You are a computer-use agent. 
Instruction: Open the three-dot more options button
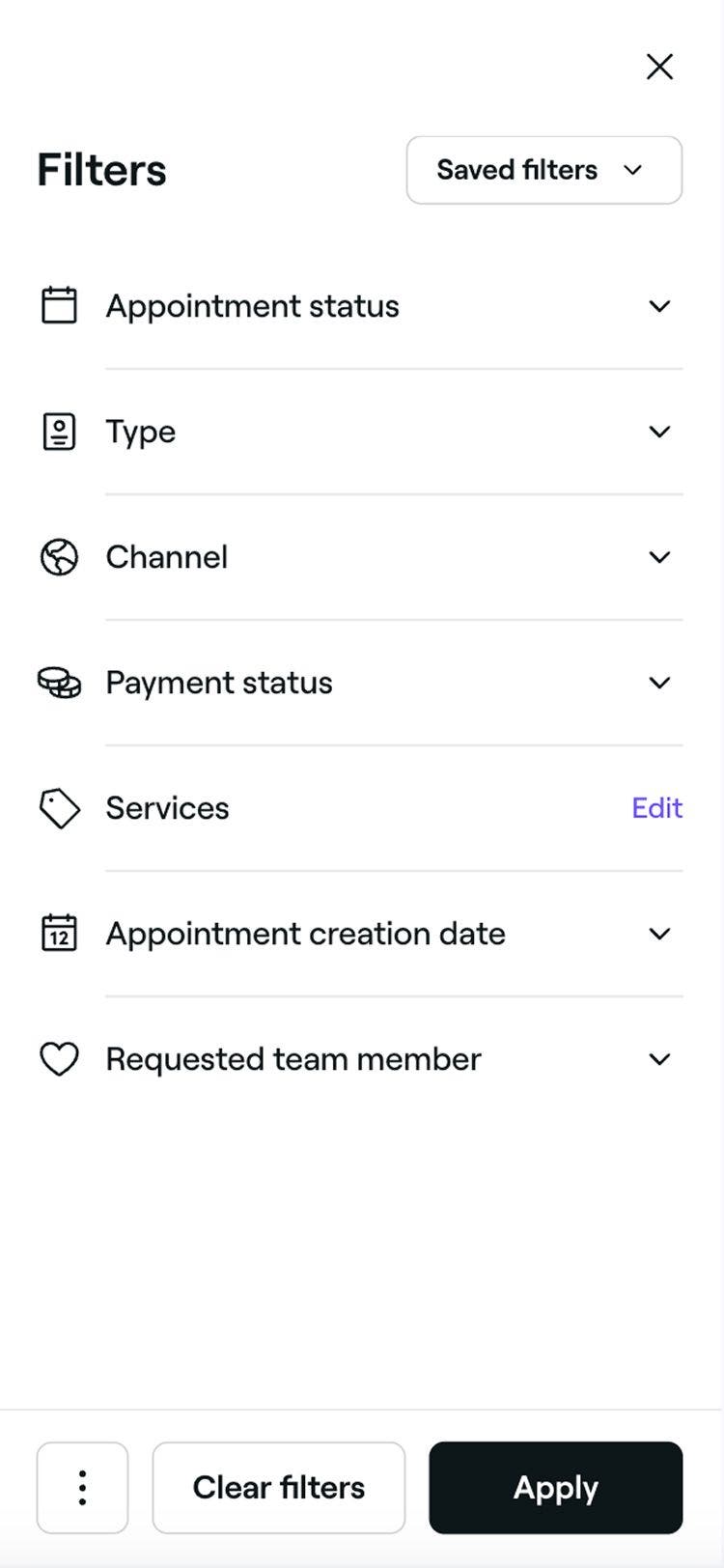point(82,1488)
